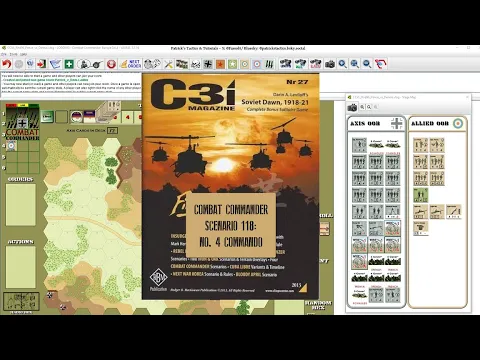The height and width of the screenshot is (360, 480).
Task: Click the crossed tools toolbar icon
Action: 169,64
